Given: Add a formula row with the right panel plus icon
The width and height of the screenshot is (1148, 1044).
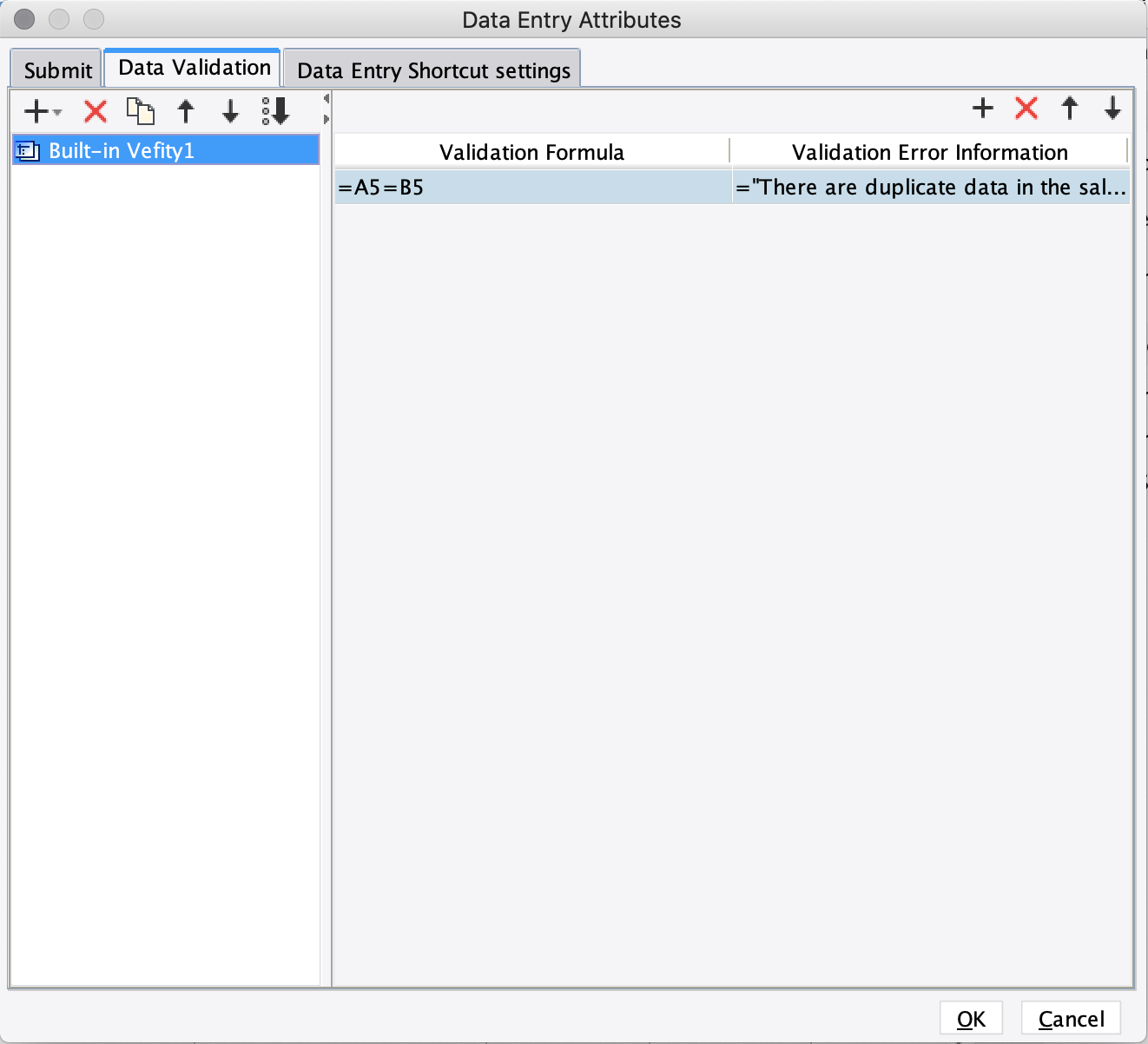Looking at the screenshot, I should (982, 109).
